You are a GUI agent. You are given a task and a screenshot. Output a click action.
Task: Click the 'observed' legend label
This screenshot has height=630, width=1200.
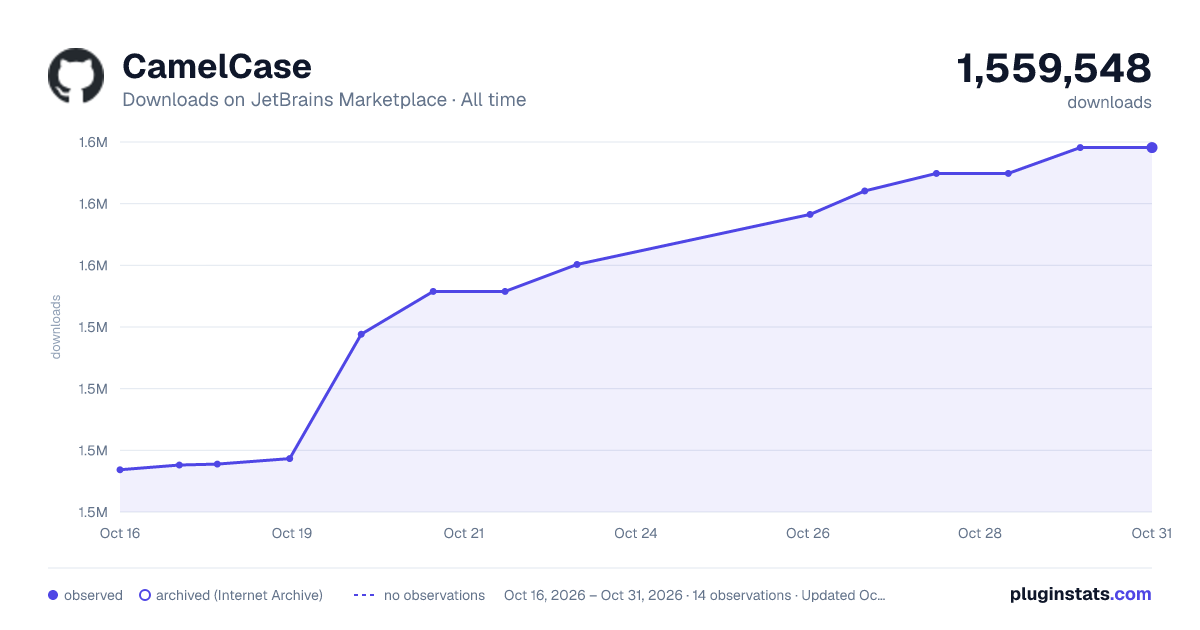(93, 595)
